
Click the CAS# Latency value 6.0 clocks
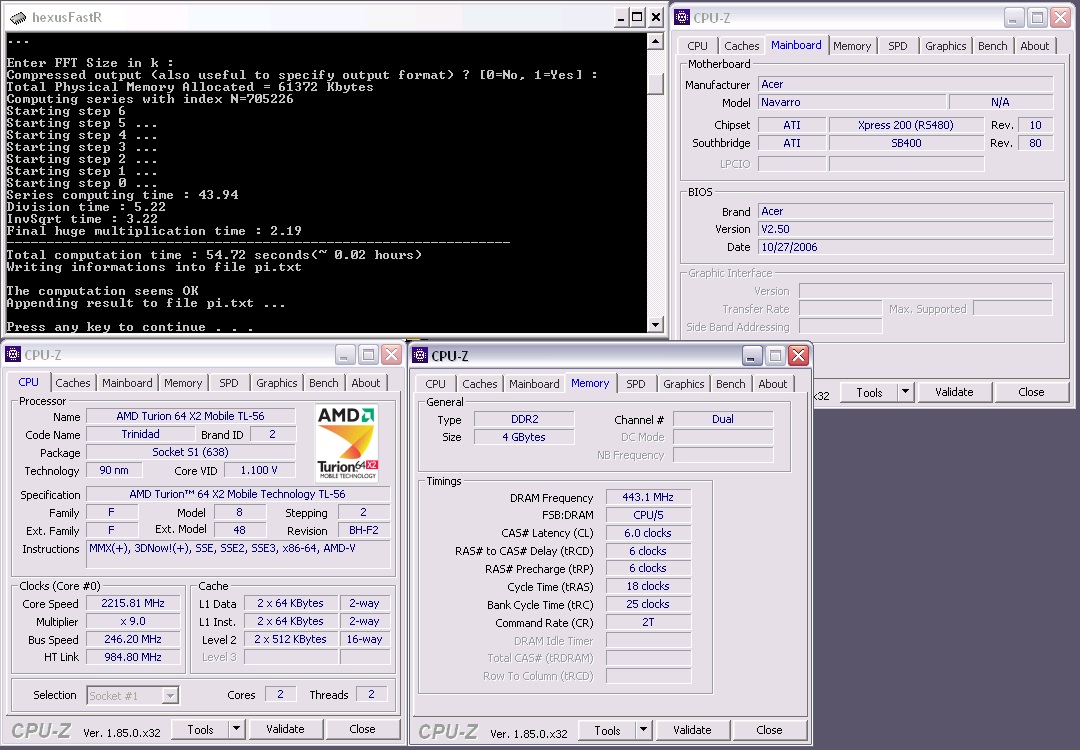(648, 533)
